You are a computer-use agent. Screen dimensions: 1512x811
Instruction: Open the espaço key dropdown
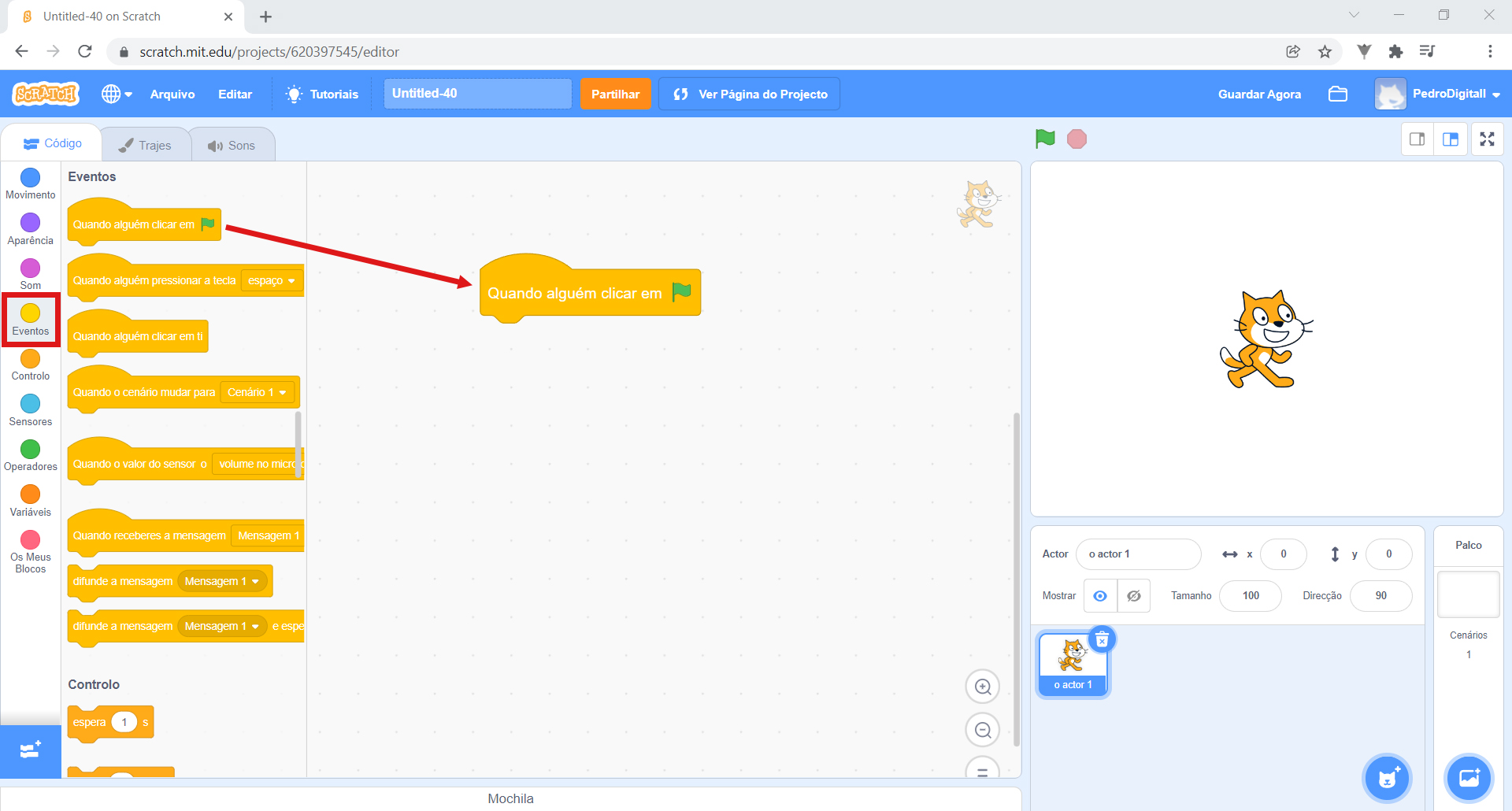tap(272, 281)
